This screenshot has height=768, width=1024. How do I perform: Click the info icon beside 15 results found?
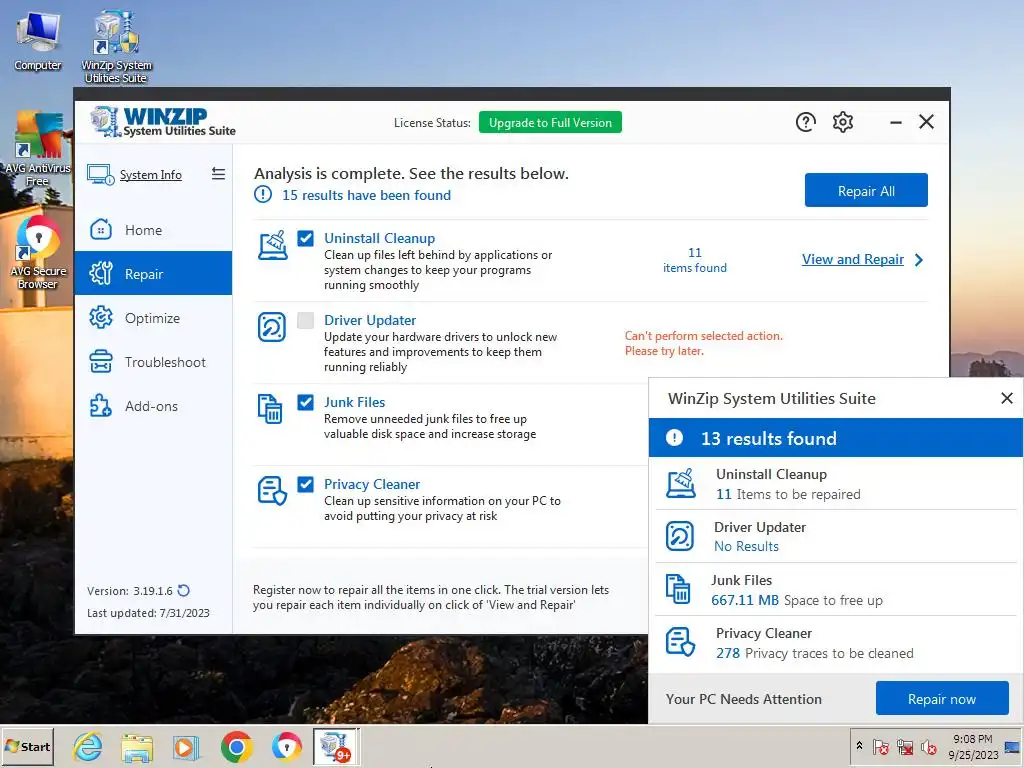click(x=263, y=194)
